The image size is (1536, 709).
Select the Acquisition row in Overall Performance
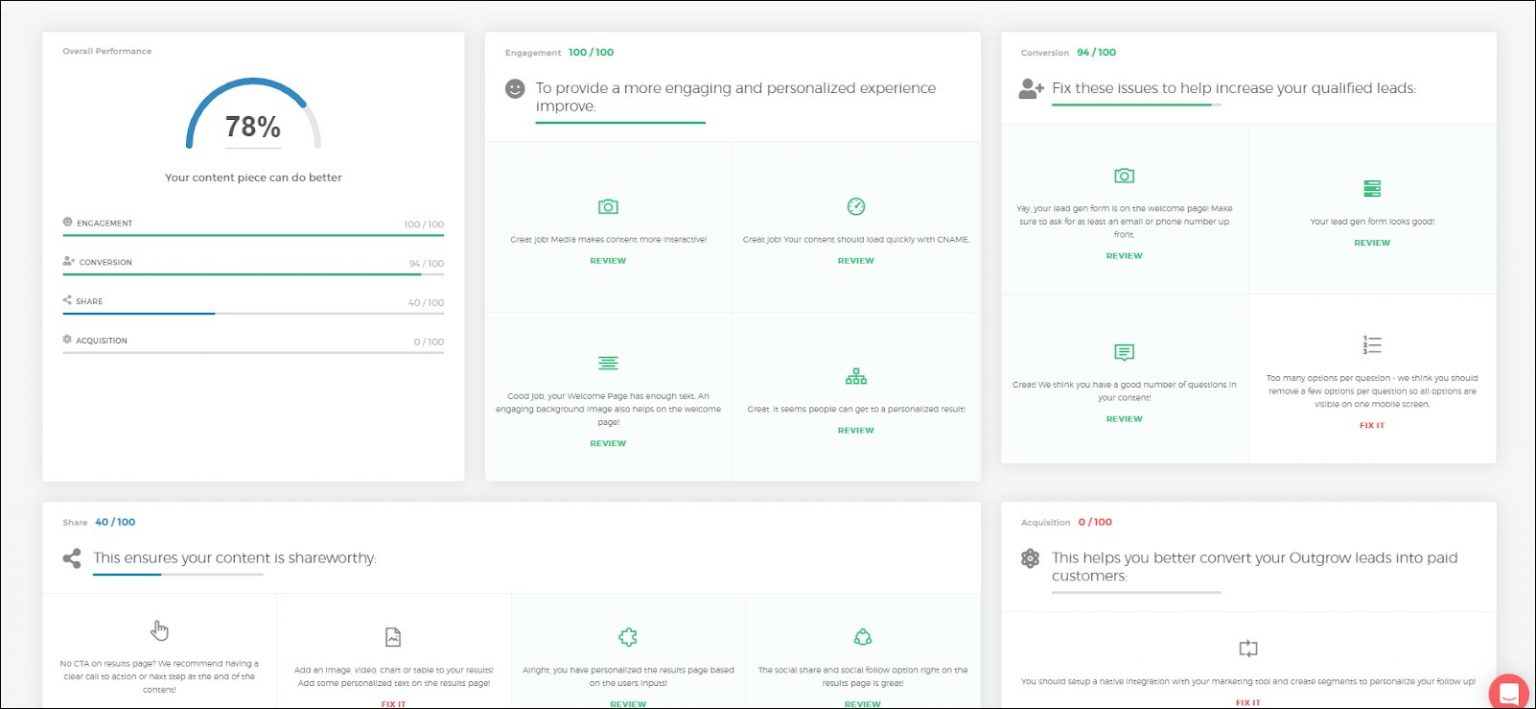click(253, 341)
